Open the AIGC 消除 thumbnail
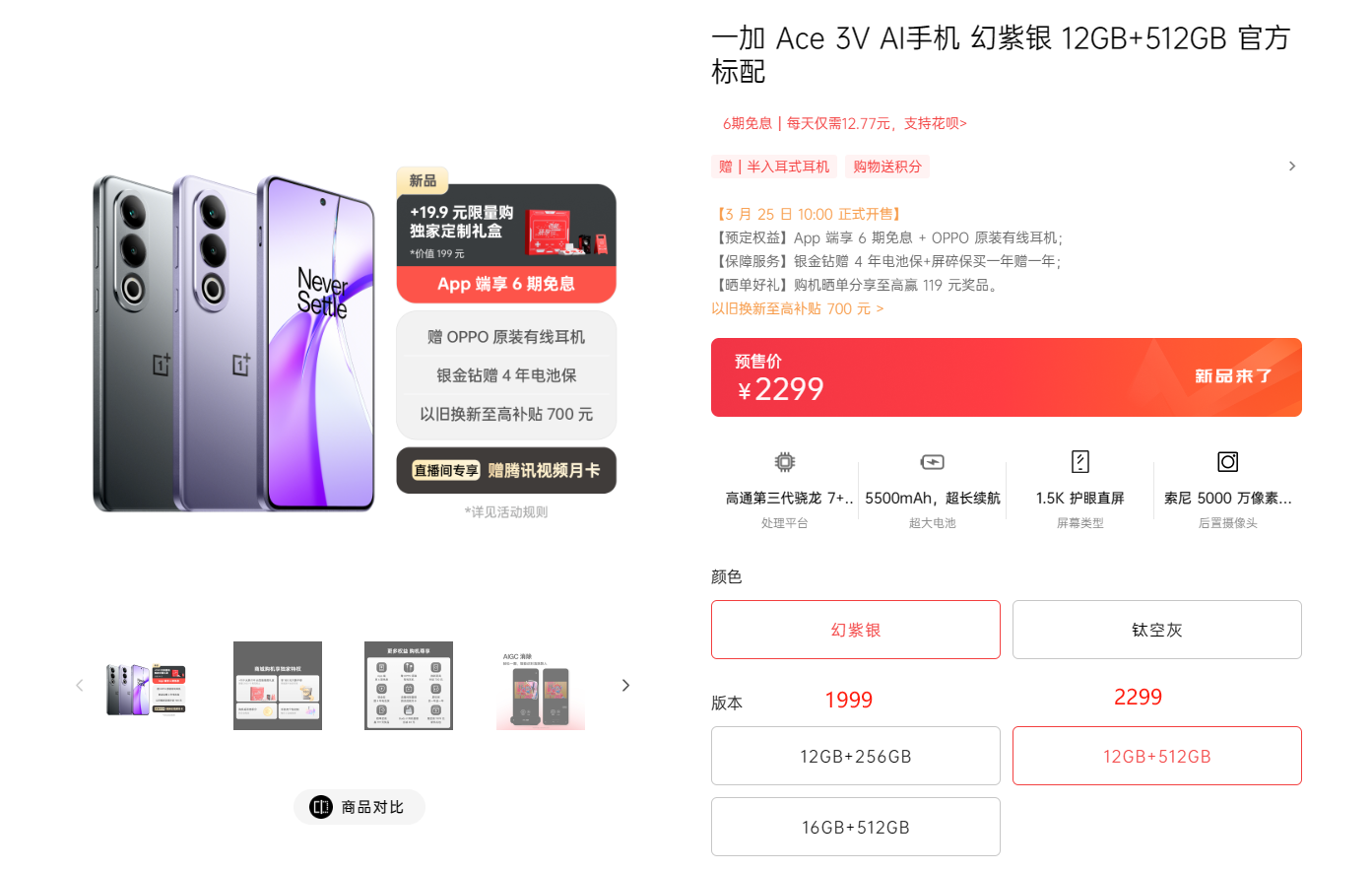Screen dimensions: 1372x872 pyautogui.click(x=541, y=686)
